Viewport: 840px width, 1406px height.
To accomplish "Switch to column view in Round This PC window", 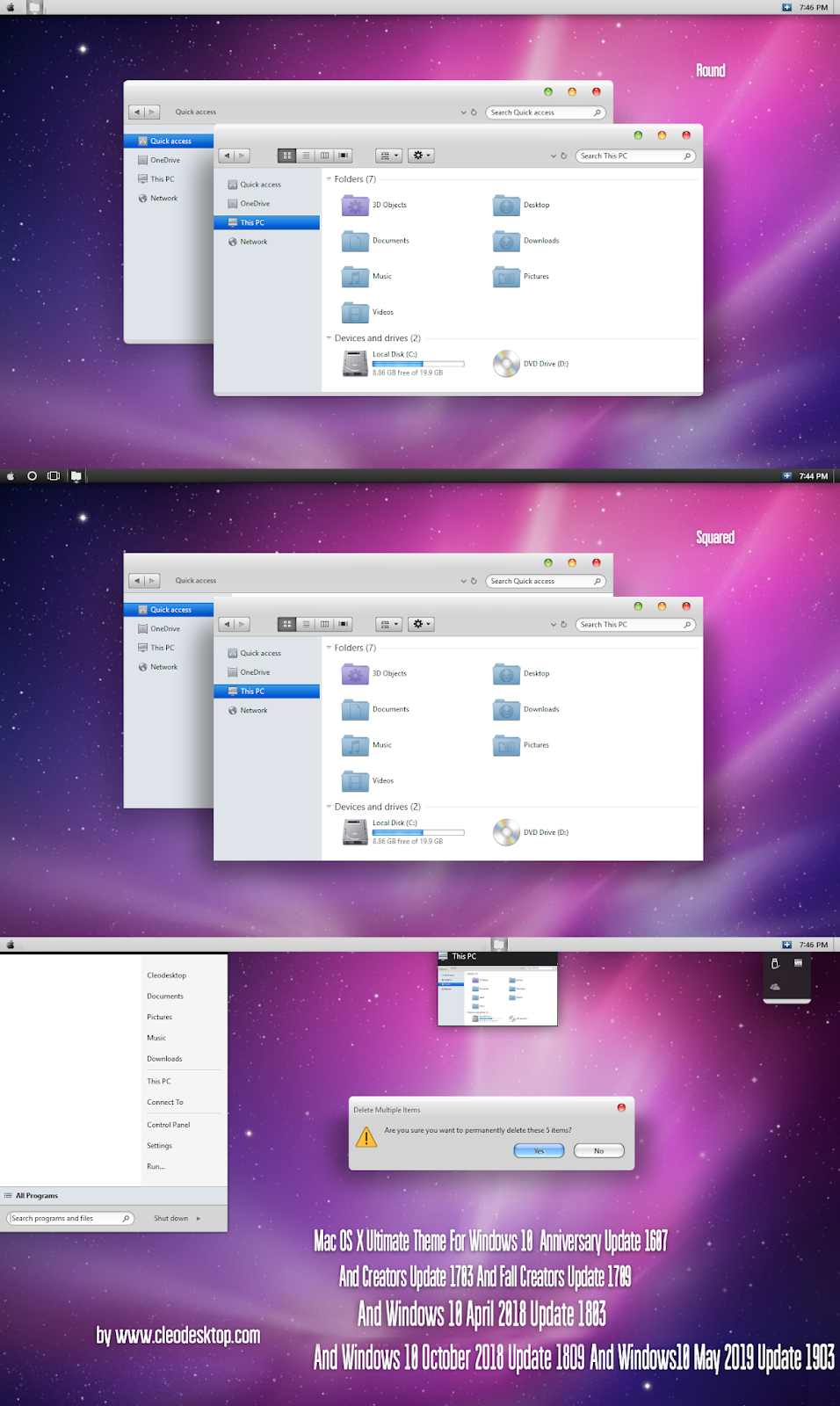I will [325, 156].
